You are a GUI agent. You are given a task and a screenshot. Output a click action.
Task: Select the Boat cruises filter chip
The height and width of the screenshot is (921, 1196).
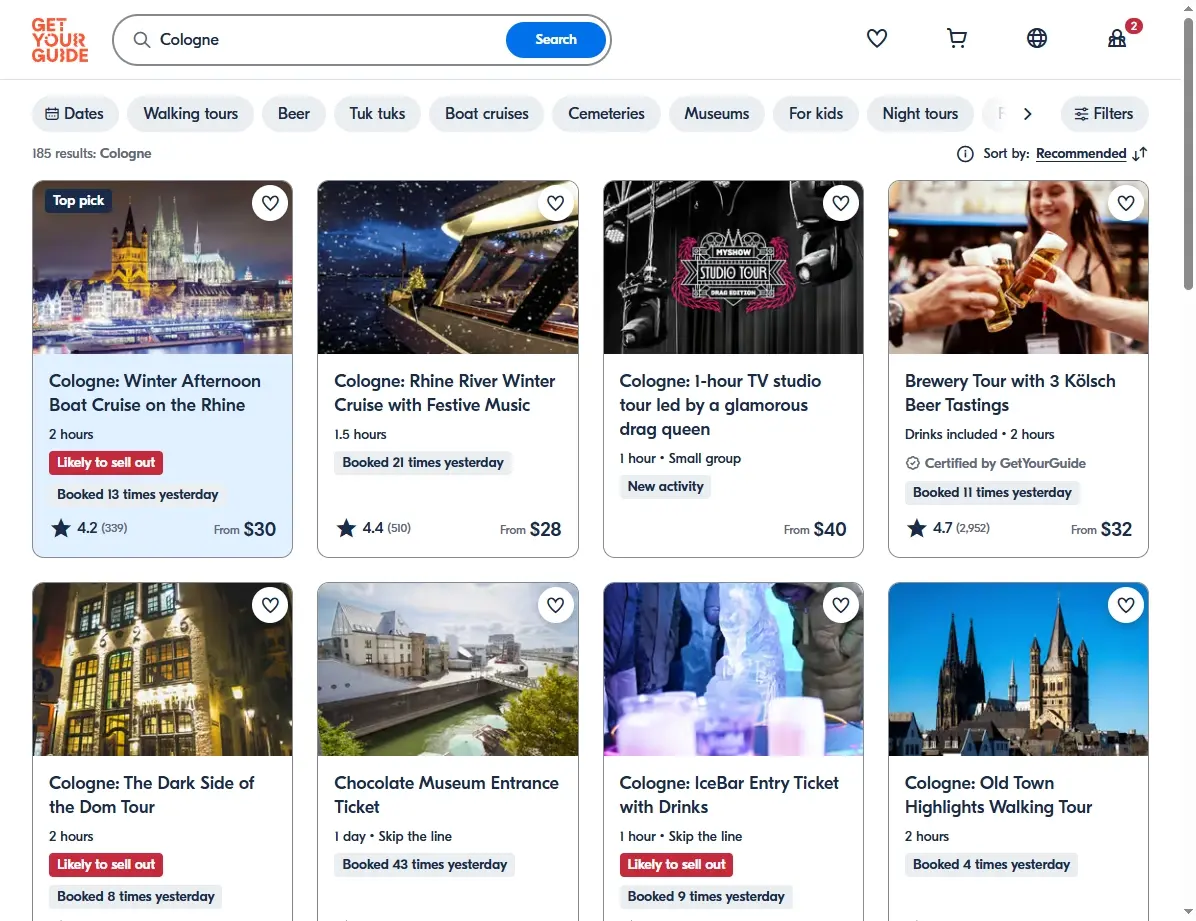click(487, 114)
